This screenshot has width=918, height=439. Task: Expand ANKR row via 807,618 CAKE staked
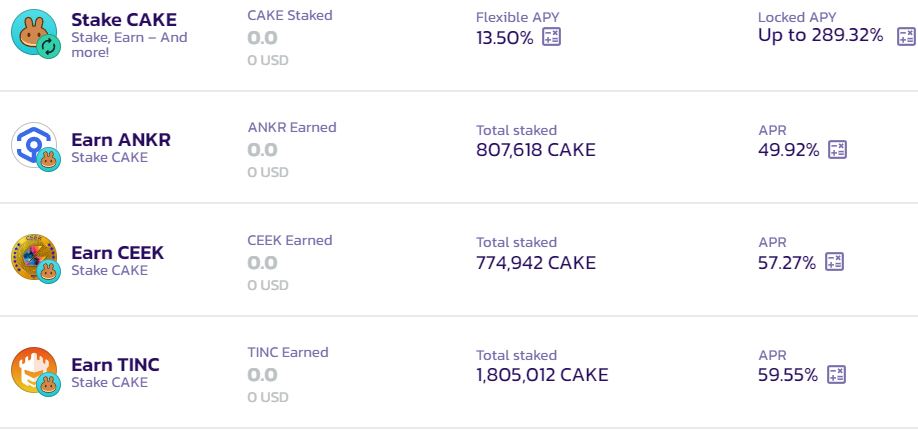[x=535, y=150]
